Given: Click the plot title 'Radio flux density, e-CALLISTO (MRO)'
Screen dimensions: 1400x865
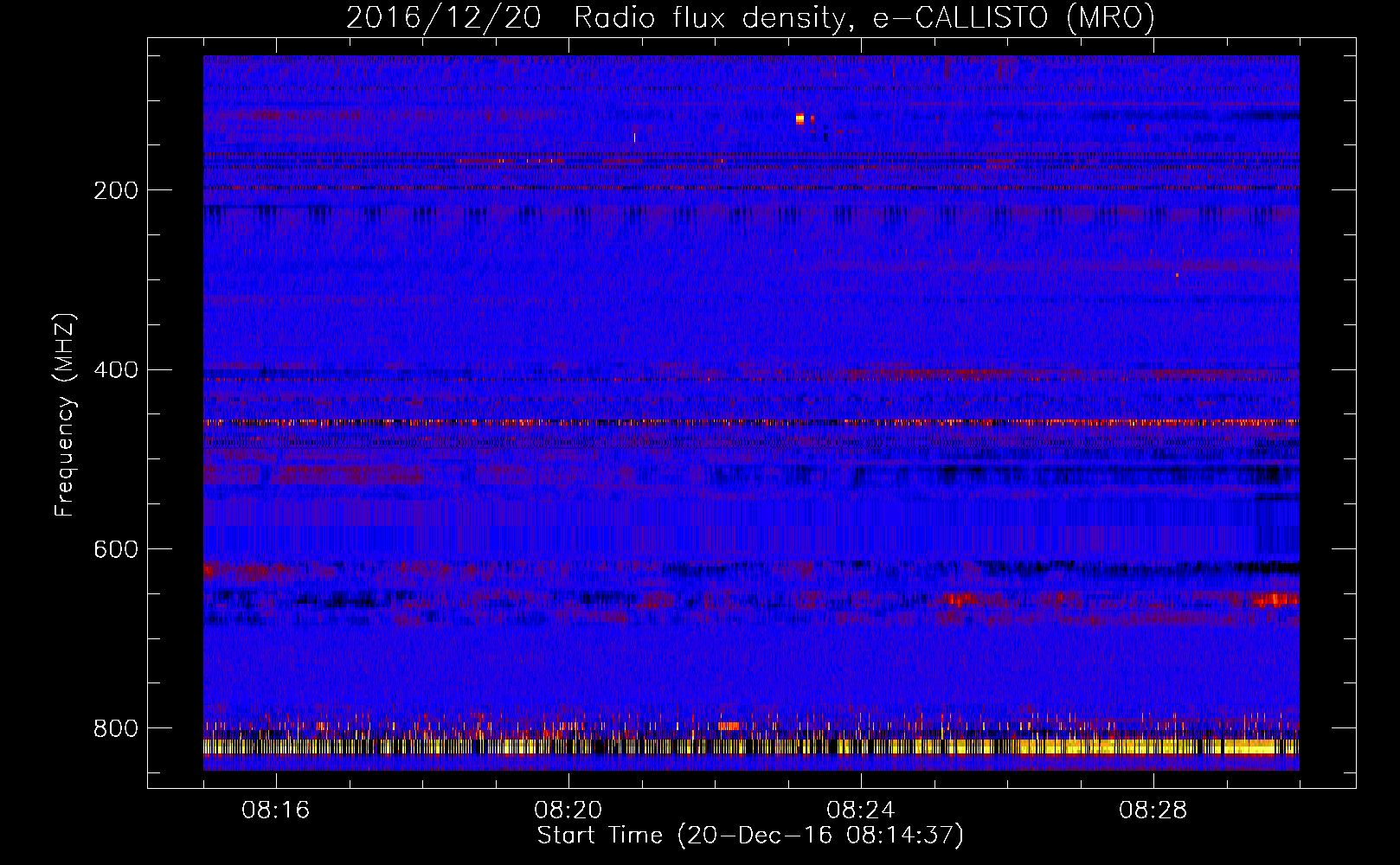Looking at the screenshot, I should (x=864, y=17).
